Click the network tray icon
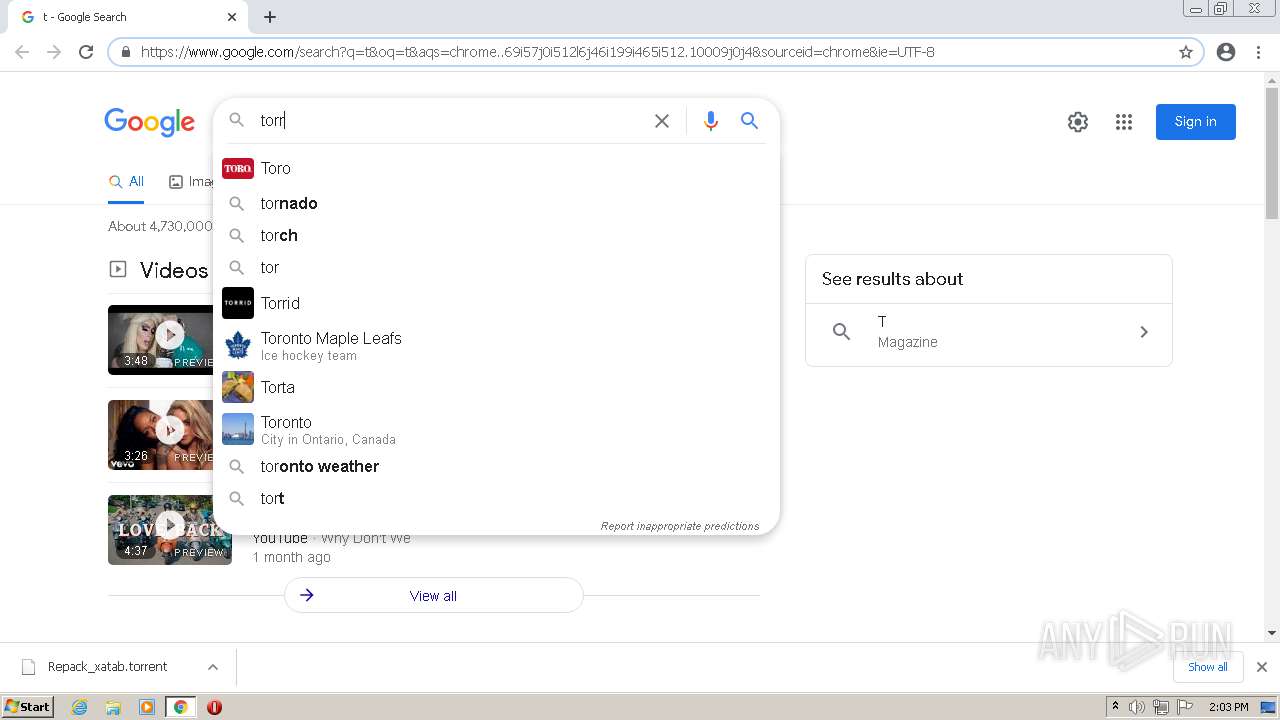The width and height of the screenshot is (1280, 720). pyautogui.click(x=1160, y=707)
